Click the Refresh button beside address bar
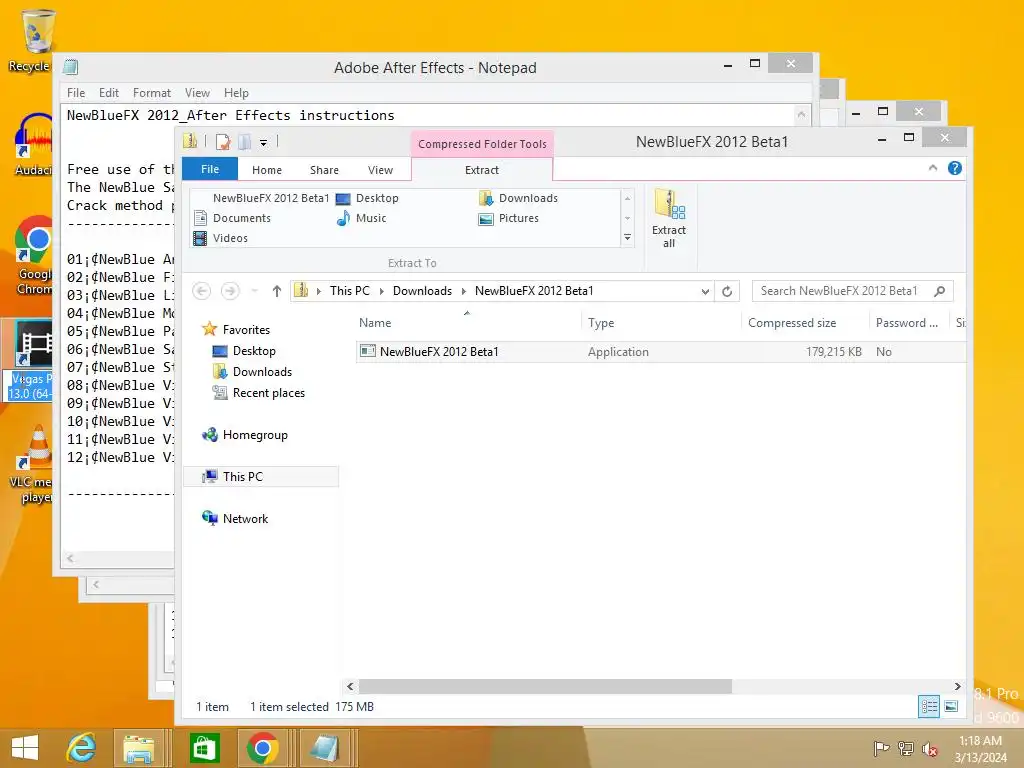This screenshot has height=768, width=1024. [727, 291]
